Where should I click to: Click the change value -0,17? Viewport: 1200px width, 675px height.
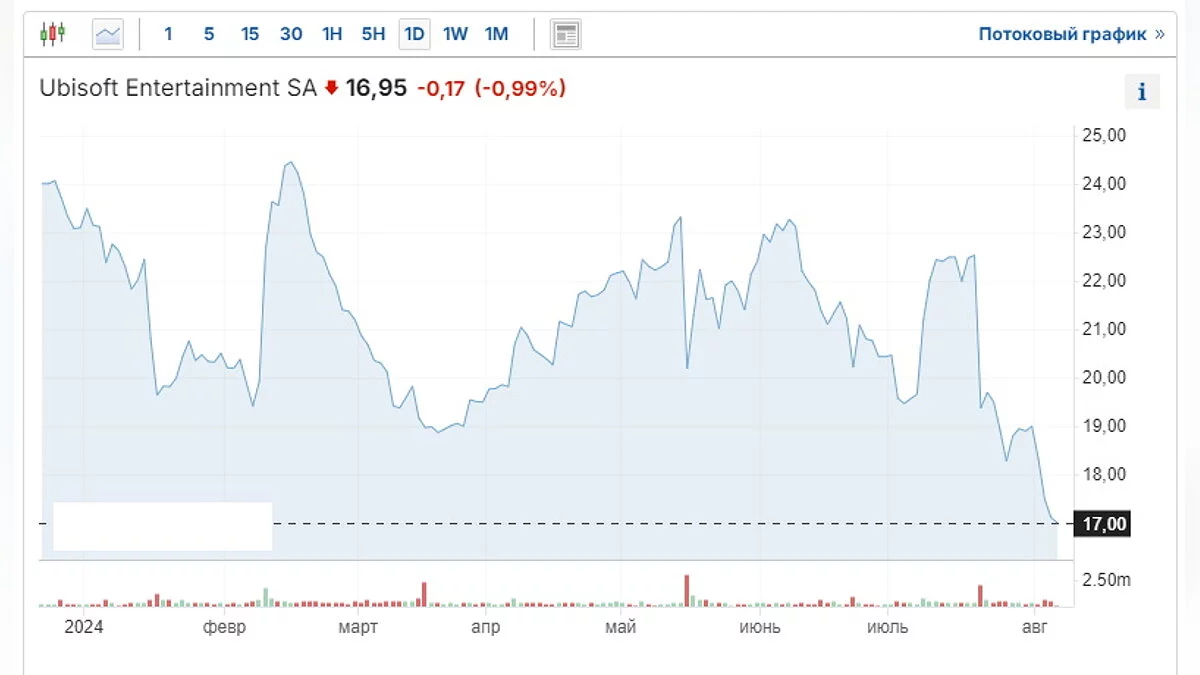tap(441, 88)
